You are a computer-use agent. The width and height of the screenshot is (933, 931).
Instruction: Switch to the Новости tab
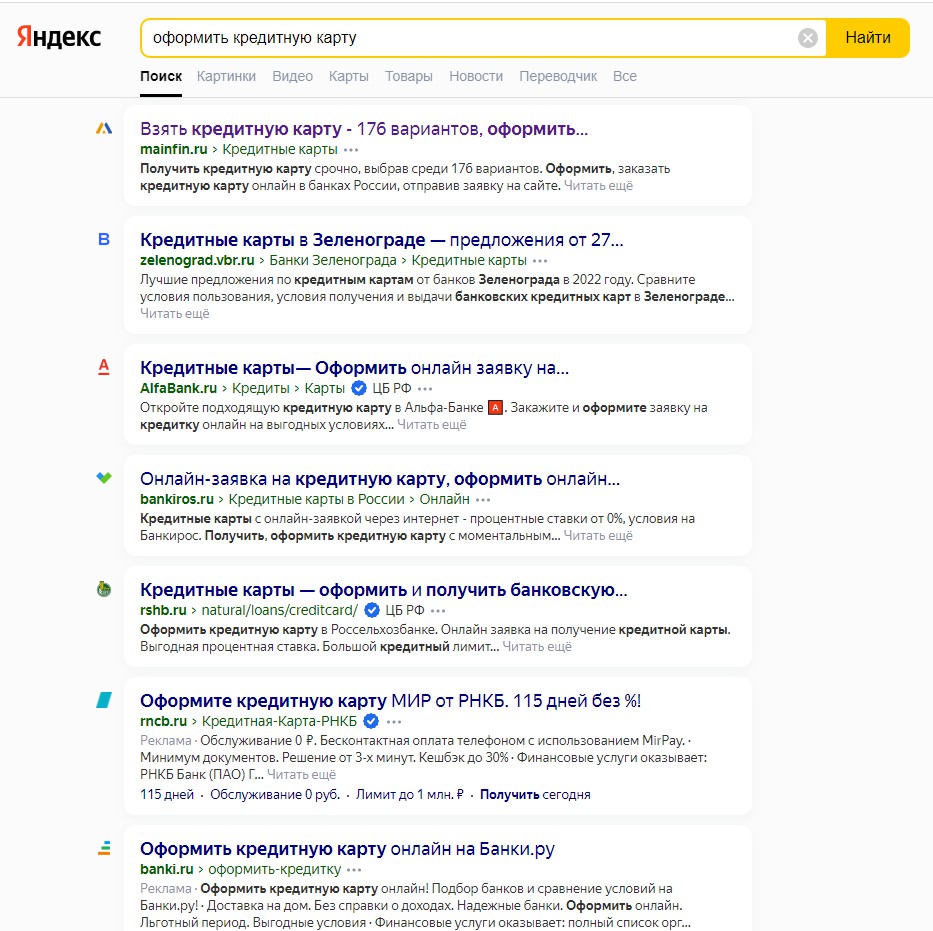[x=476, y=76]
